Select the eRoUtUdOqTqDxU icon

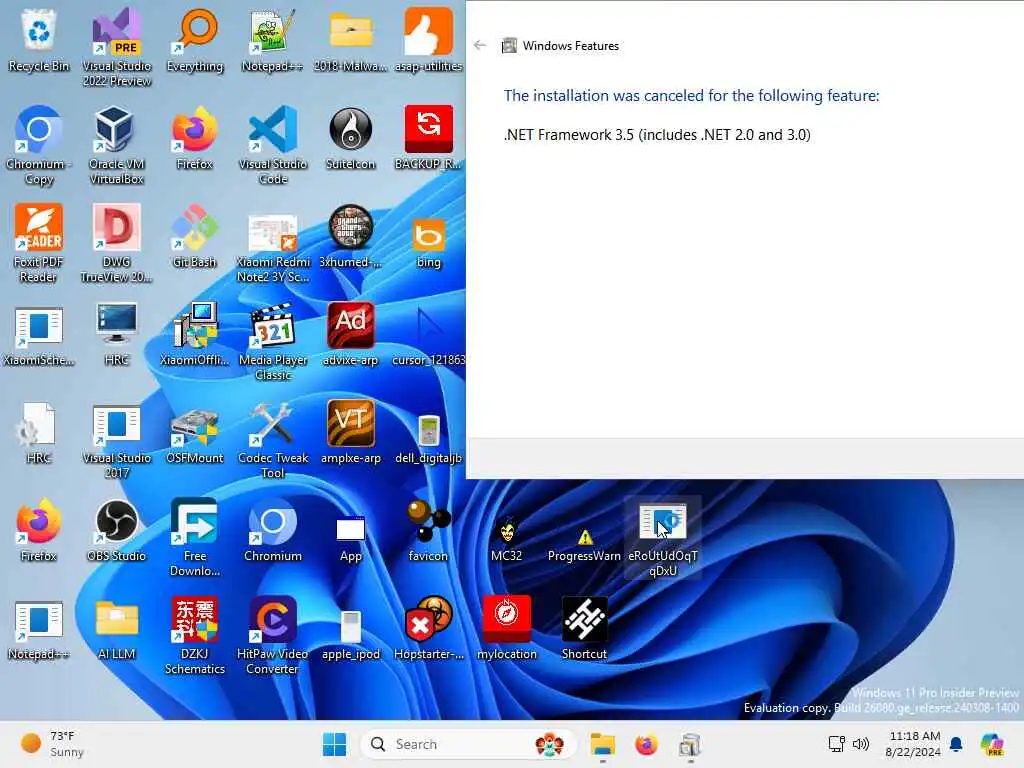pyautogui.click(x=663, y=537)
